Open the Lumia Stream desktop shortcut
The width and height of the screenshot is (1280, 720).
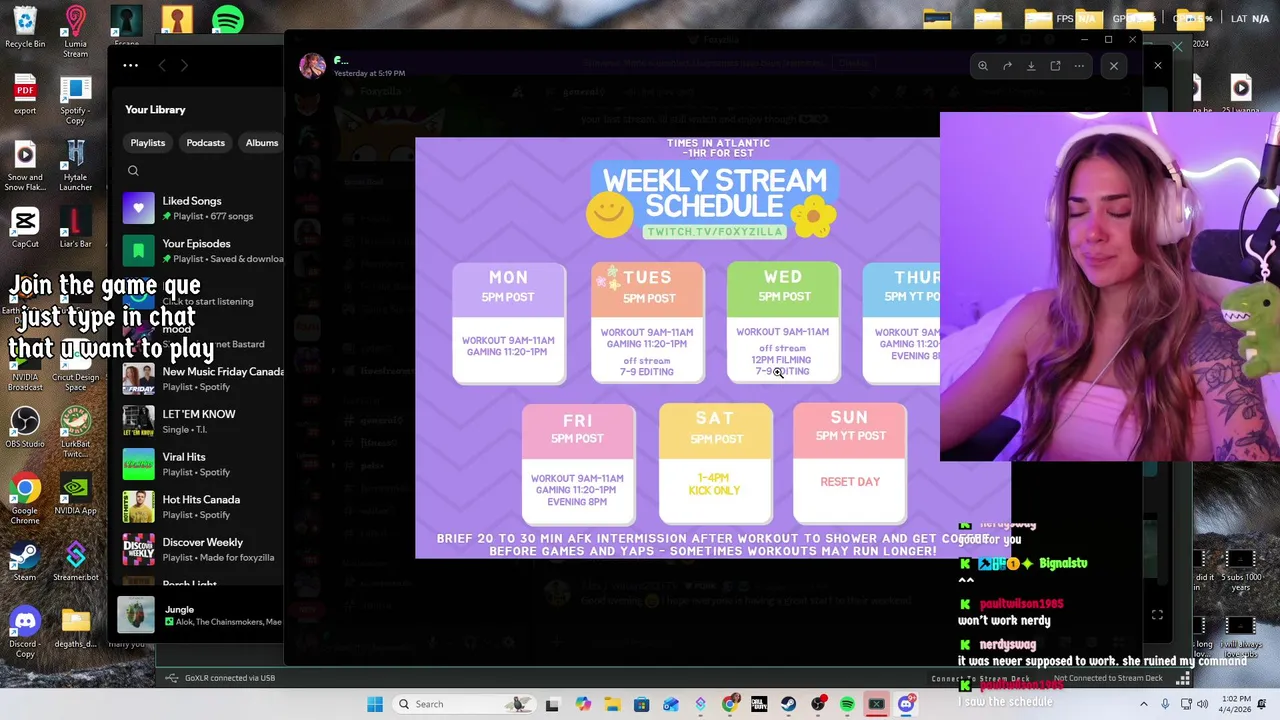(75, 32)
